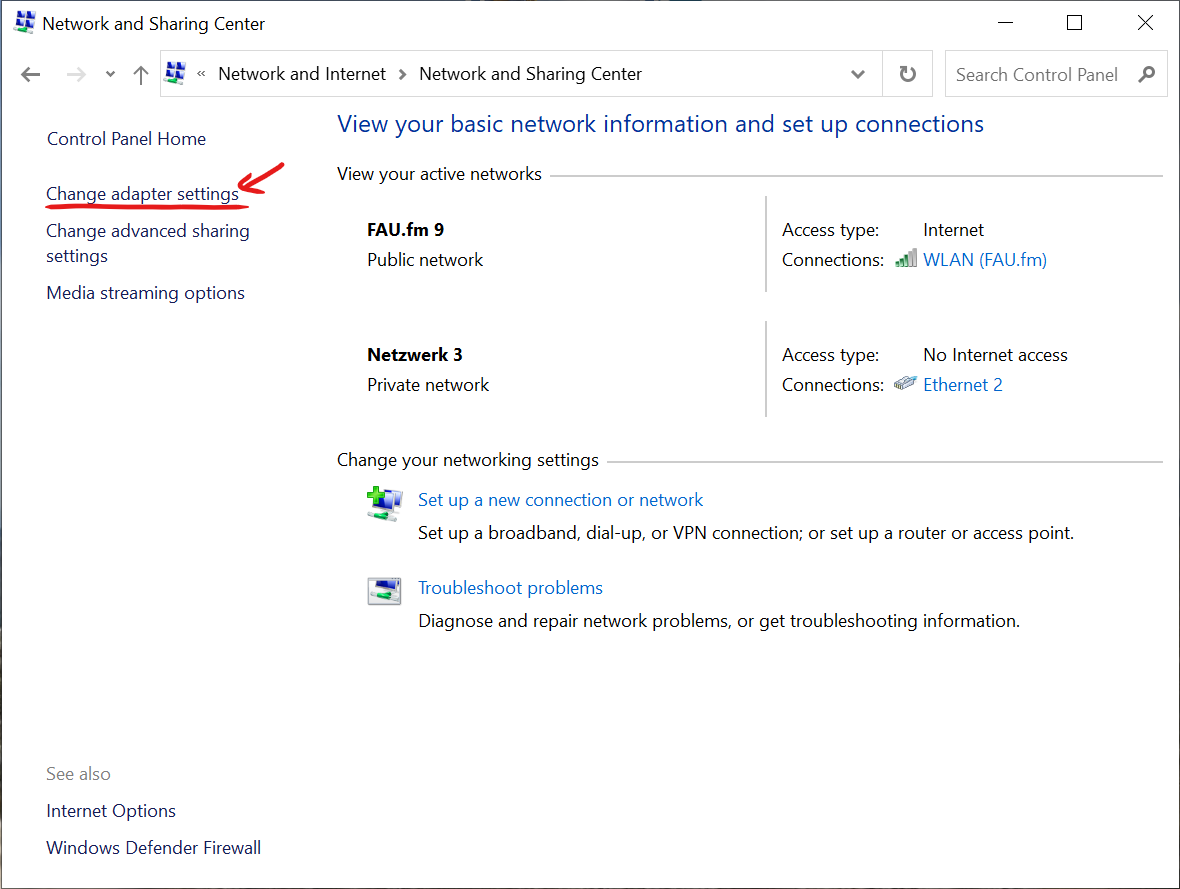Expand the breadcrumb chevron after Network and Internet
The width and height of the screenshot is (1180, 889).
click(403, 74)
